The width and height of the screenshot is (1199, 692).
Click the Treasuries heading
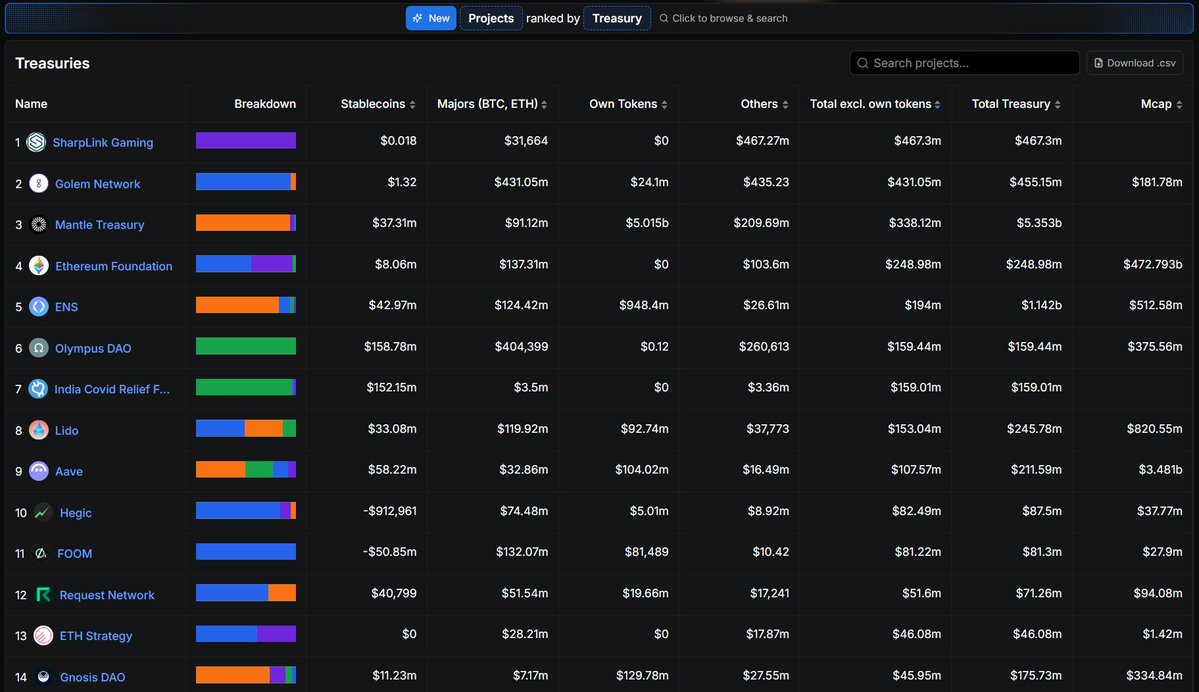coord(52,63)
